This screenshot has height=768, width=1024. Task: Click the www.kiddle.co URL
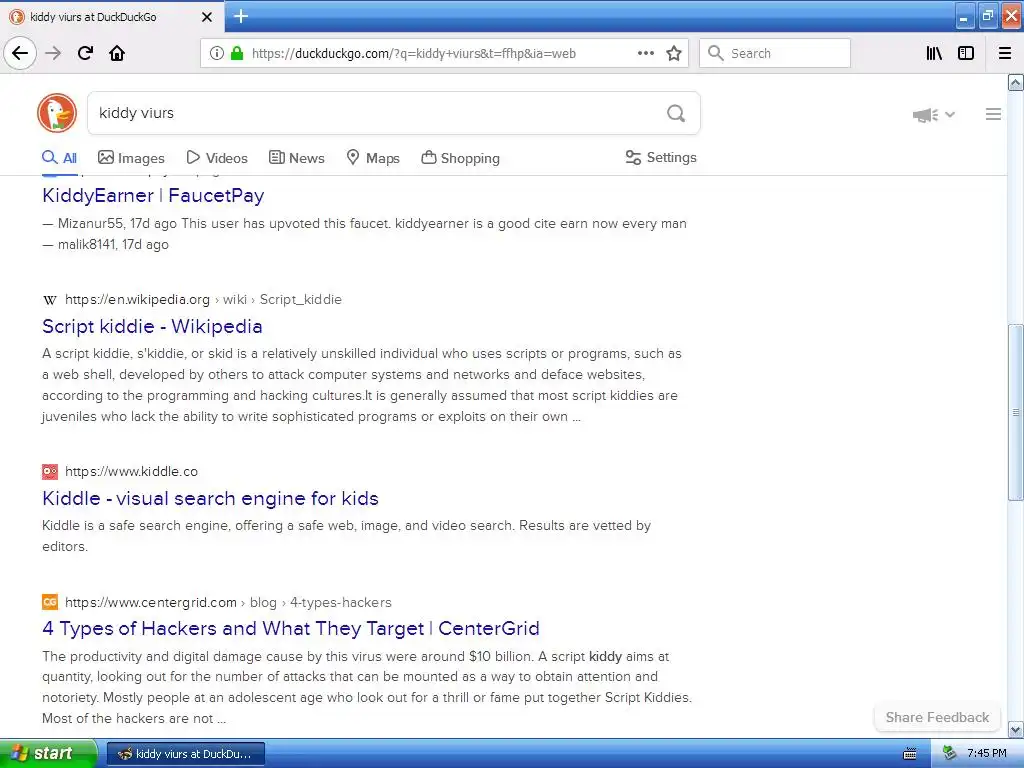pyautogui.click(x=131, y=472)
